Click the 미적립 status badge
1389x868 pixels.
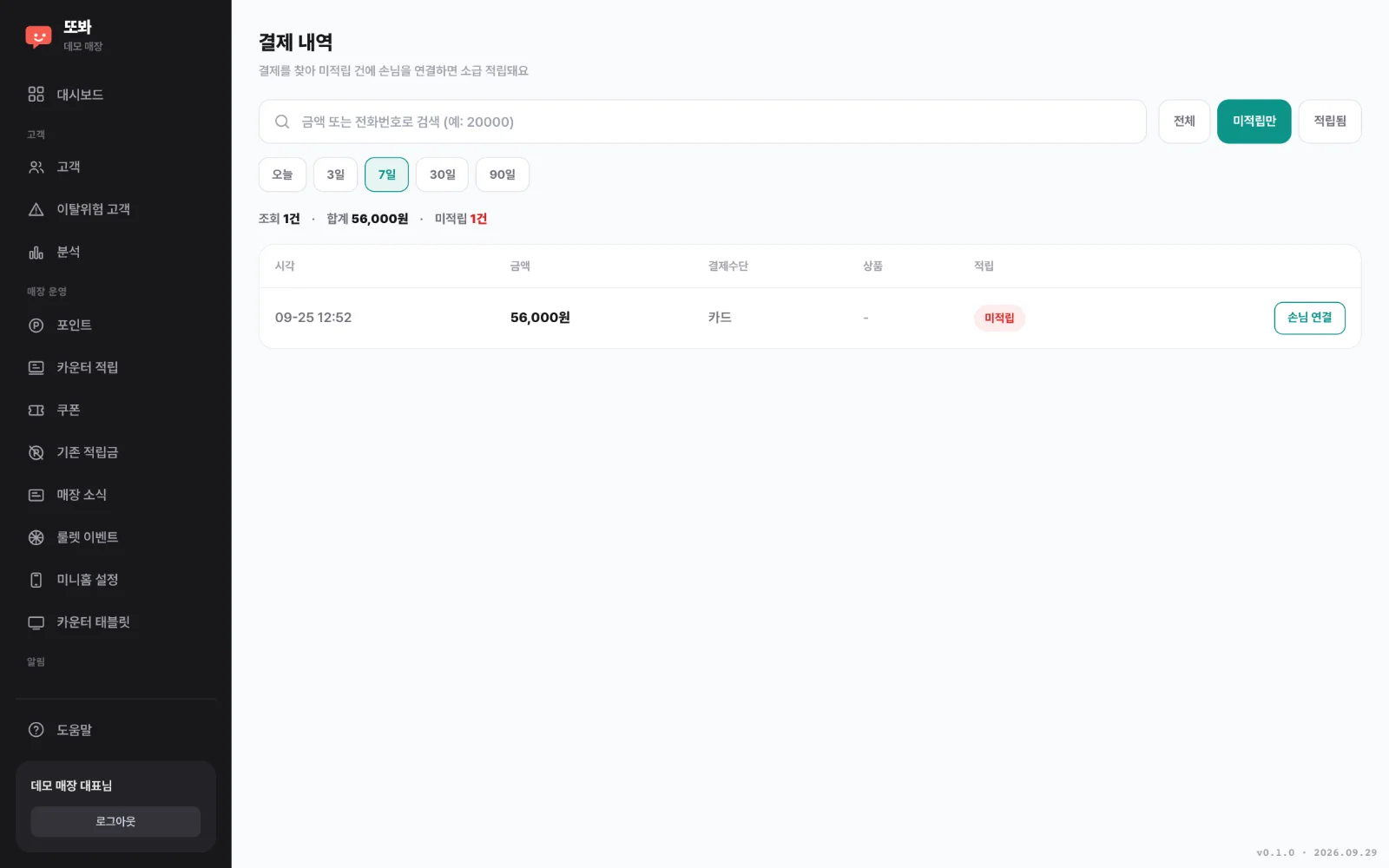999,318
